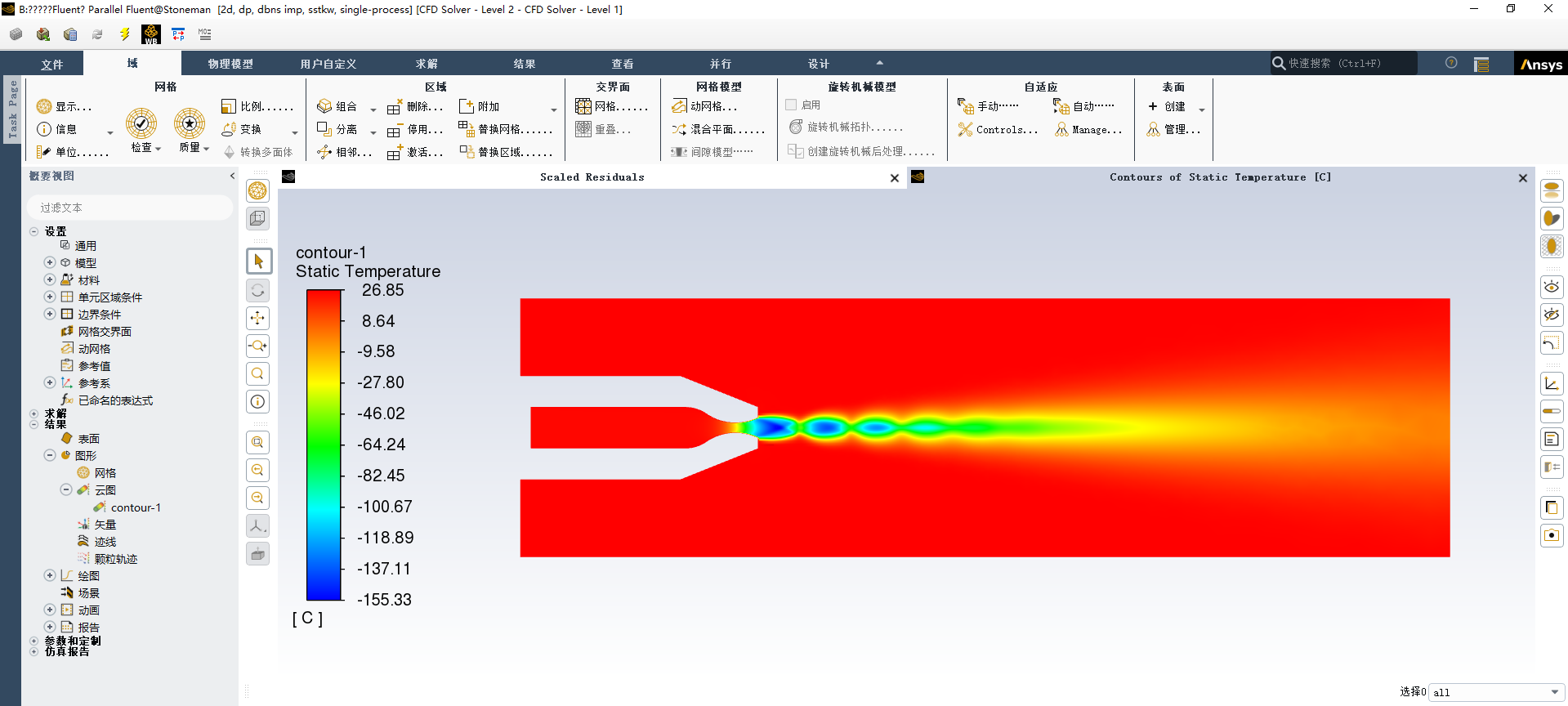Select the rotate view tool

point(258,290)
